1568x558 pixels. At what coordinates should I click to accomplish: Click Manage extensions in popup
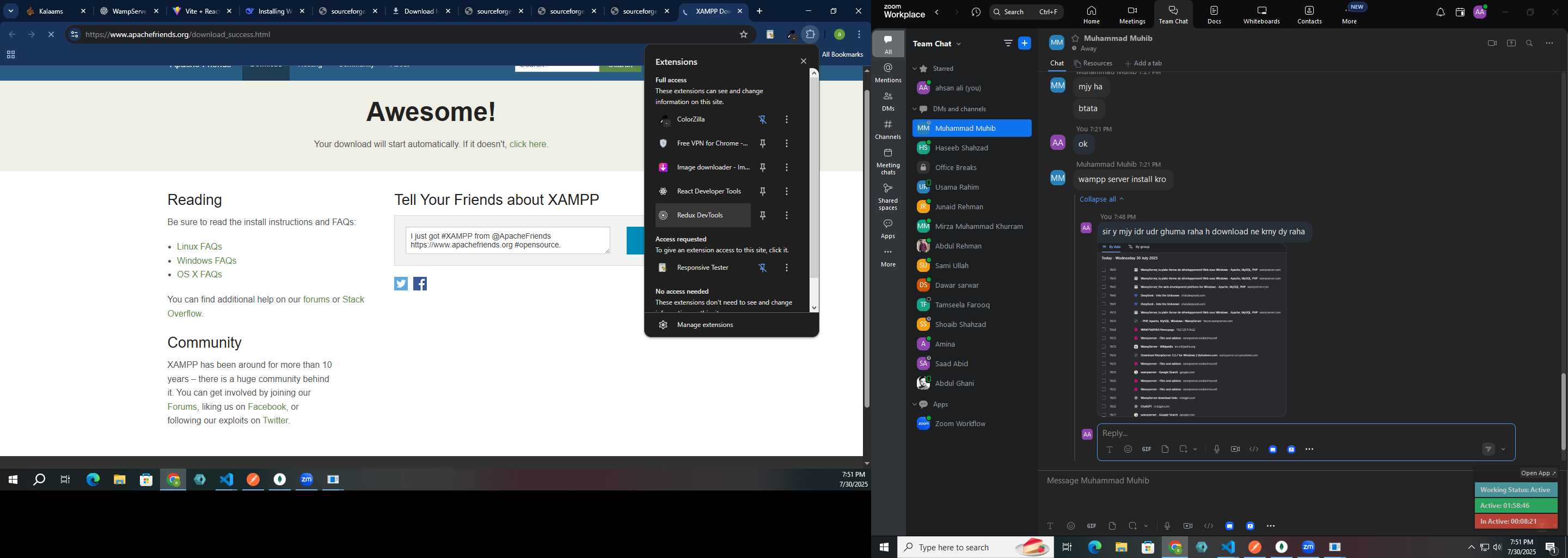pyautogui.click(x=705, y=325)
